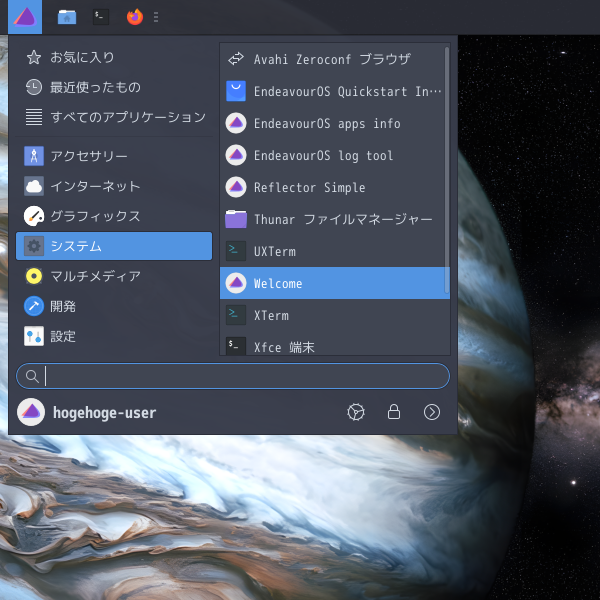Launch UXTerm terminal
600x600 pixels.
click(332, 251)
